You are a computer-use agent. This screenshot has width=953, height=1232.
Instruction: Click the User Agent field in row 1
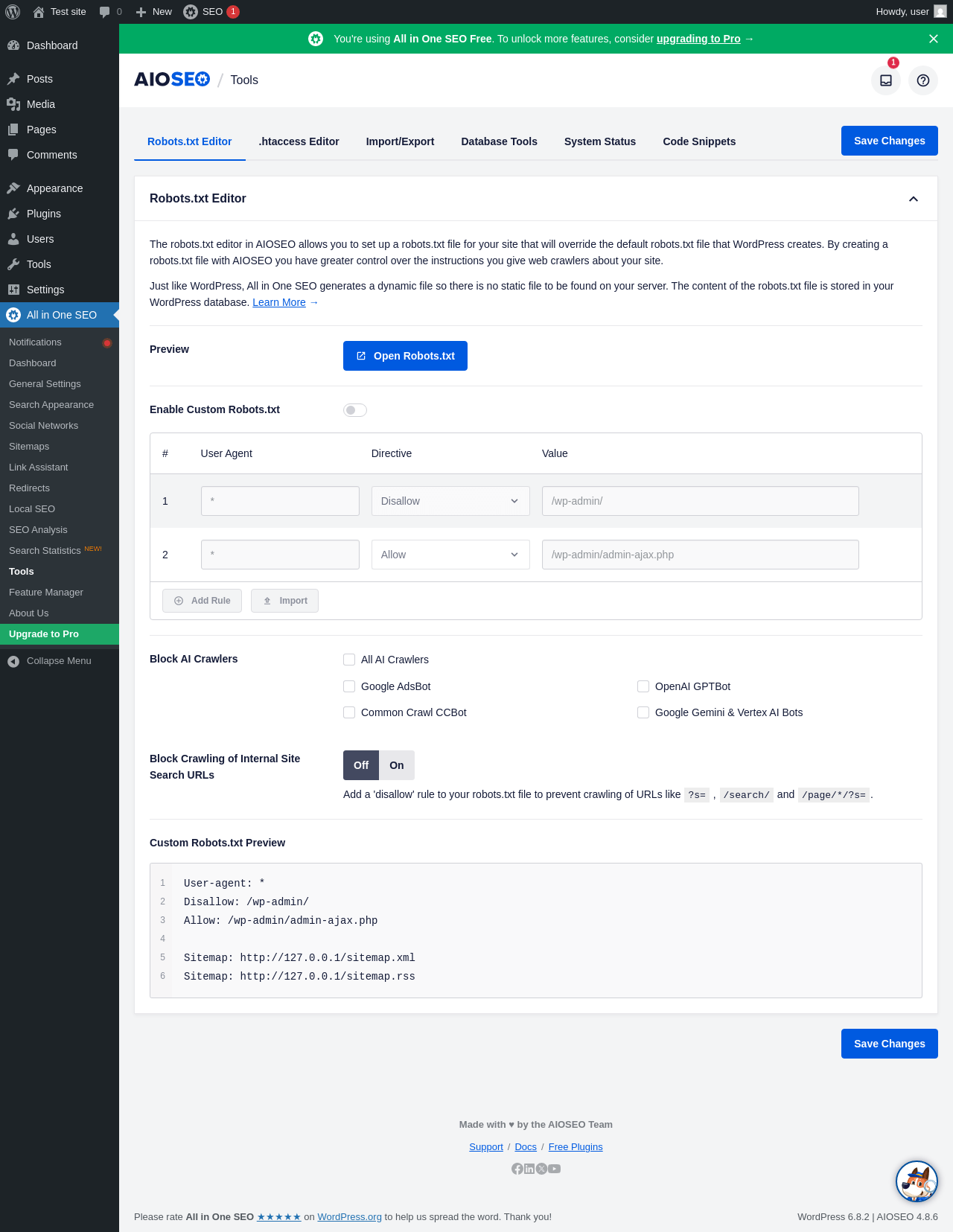click(x=280, y=501)
